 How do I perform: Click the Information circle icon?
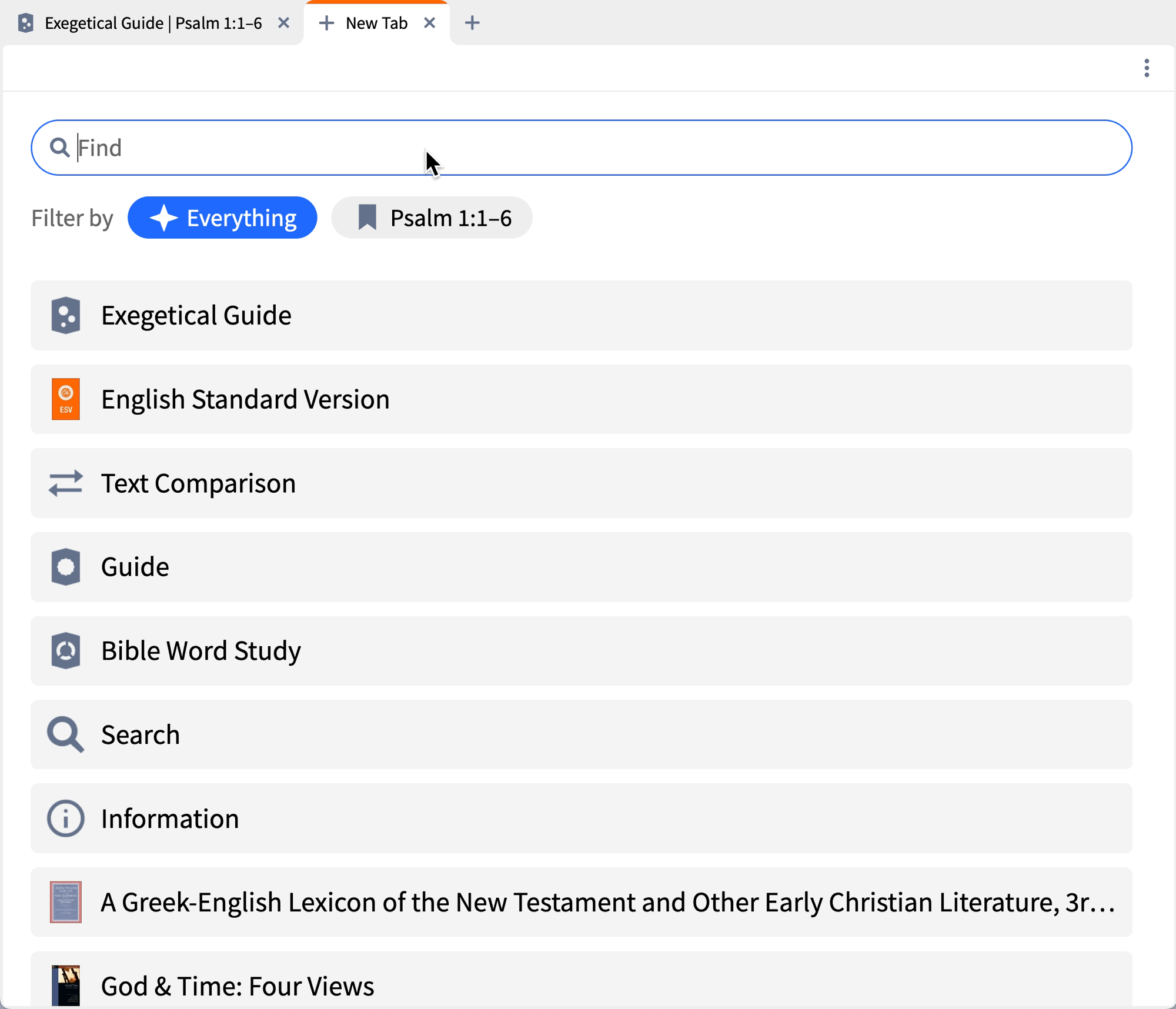pos(65,818)
